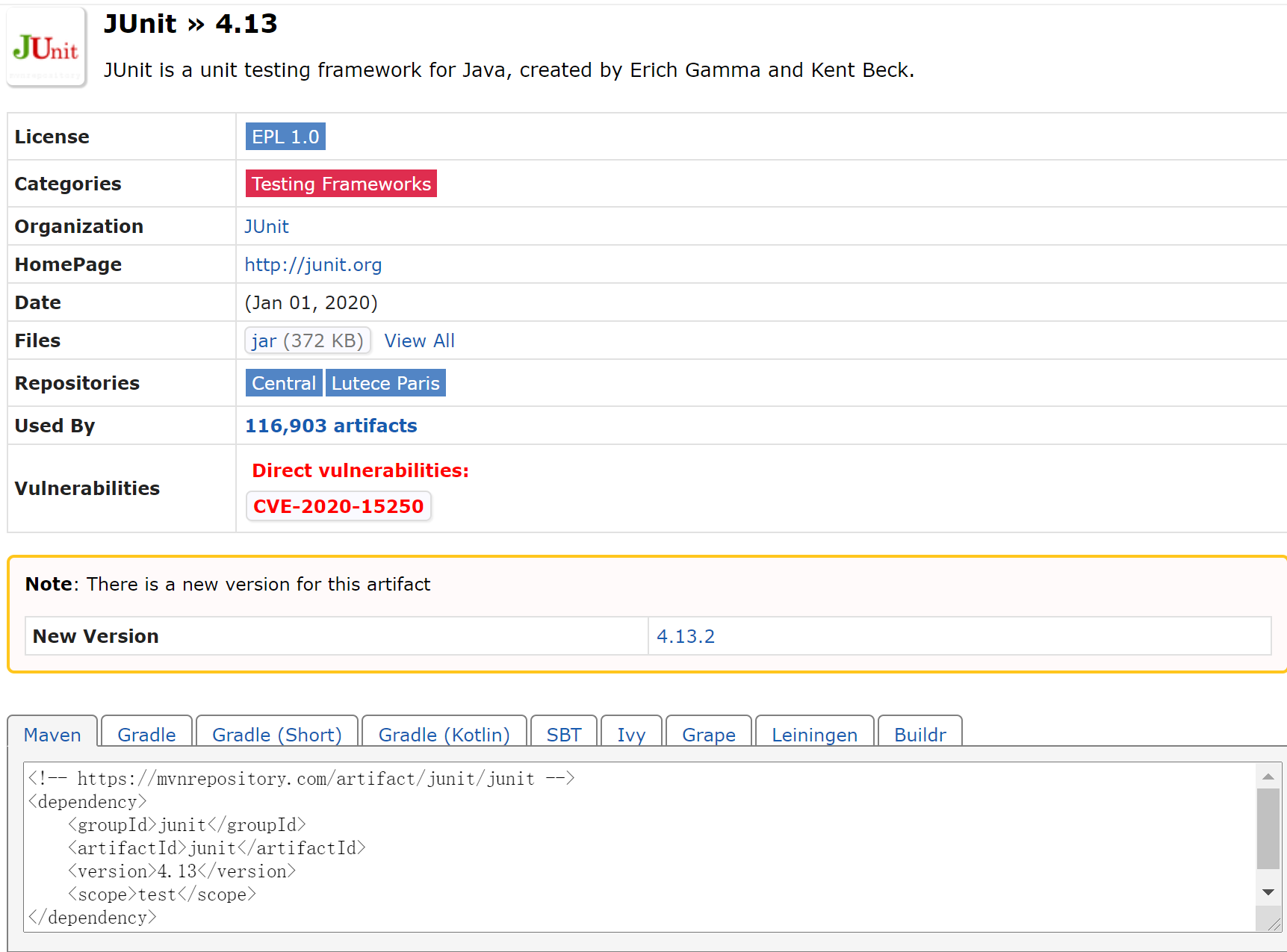
Task: Download the jar (372 KB) file
Action: click(308, 340)
